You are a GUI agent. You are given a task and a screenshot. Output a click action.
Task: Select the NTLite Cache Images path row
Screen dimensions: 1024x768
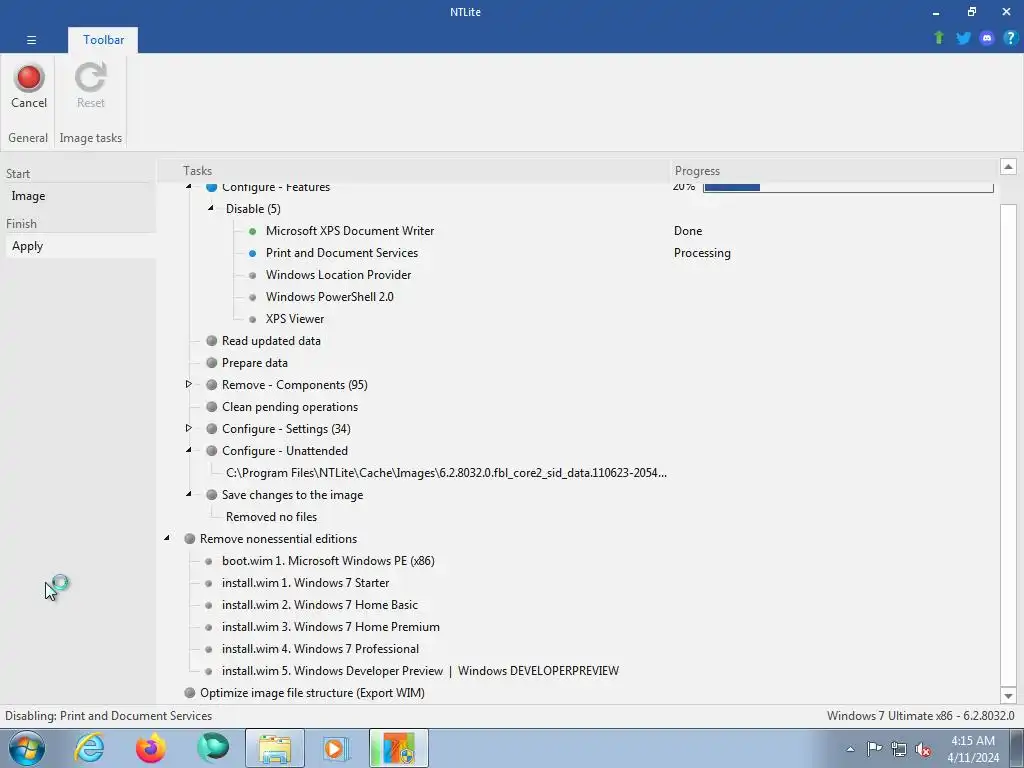pos(446,473)
